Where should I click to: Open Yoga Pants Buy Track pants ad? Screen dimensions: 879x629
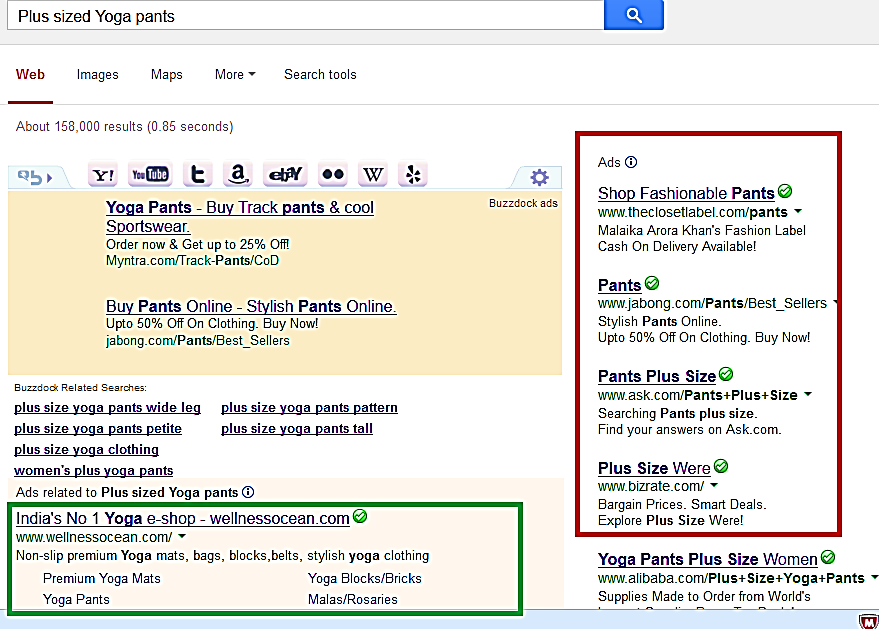[x=240, y=217]
